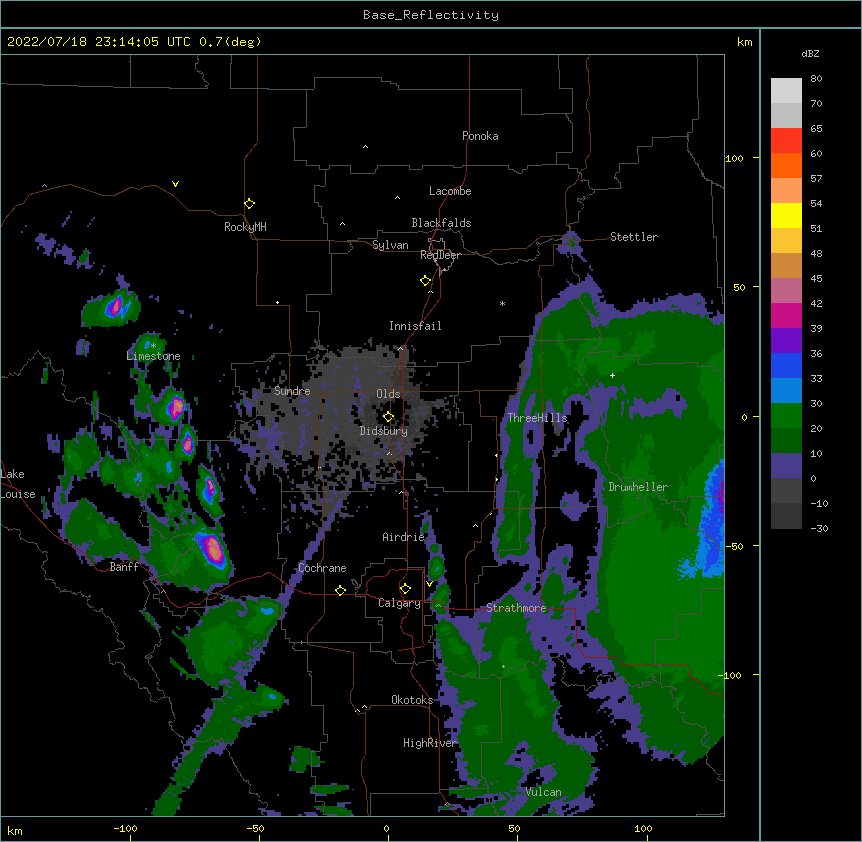Click the Cochrane map label
Image resolution: width=862 pixels, height=842 pixels.
(322, 568)
